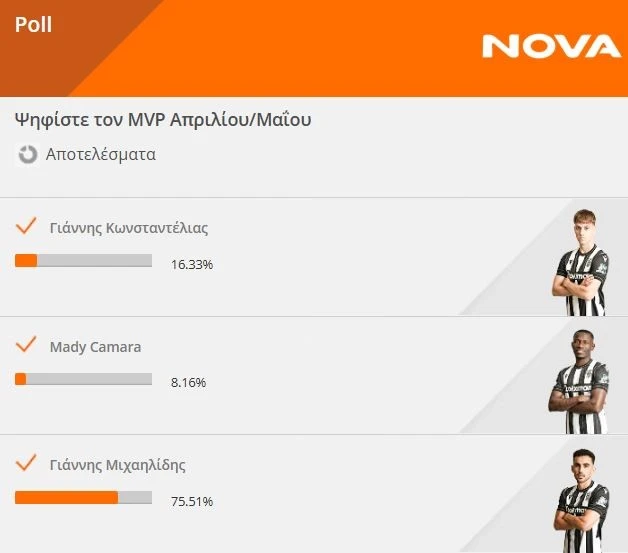
Task: Click the 75.51% progress bar
Action: point(83,497)
